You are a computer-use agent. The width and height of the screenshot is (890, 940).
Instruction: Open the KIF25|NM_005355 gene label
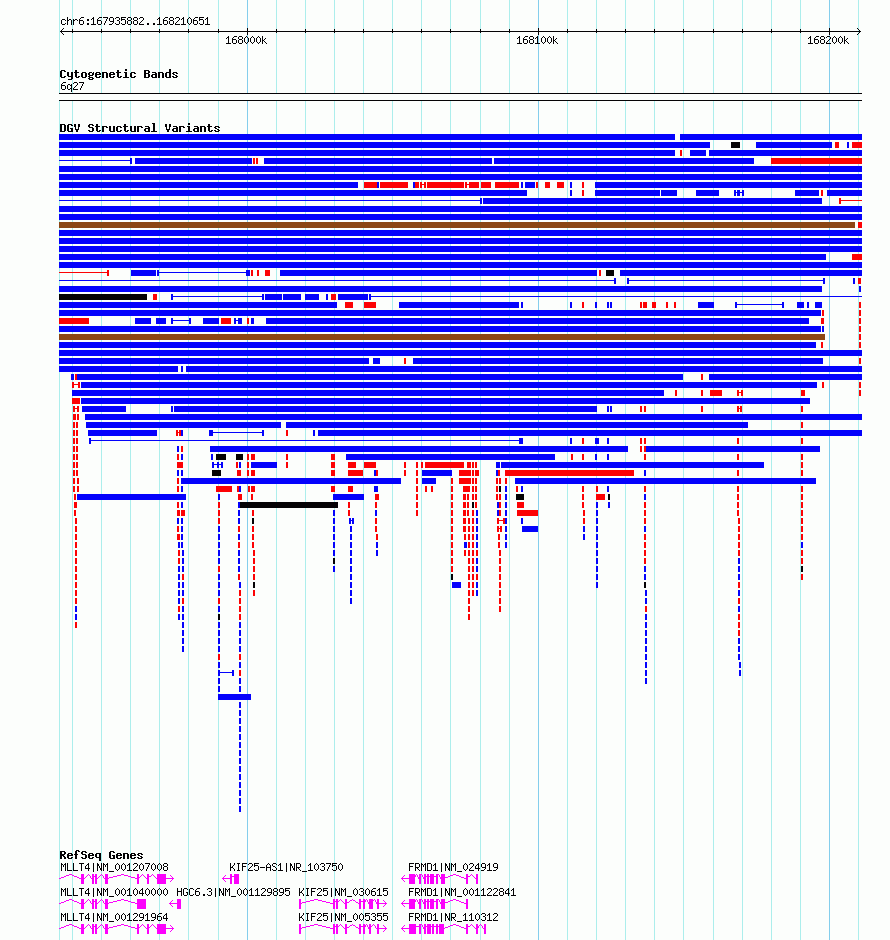[x=343, y=917]
